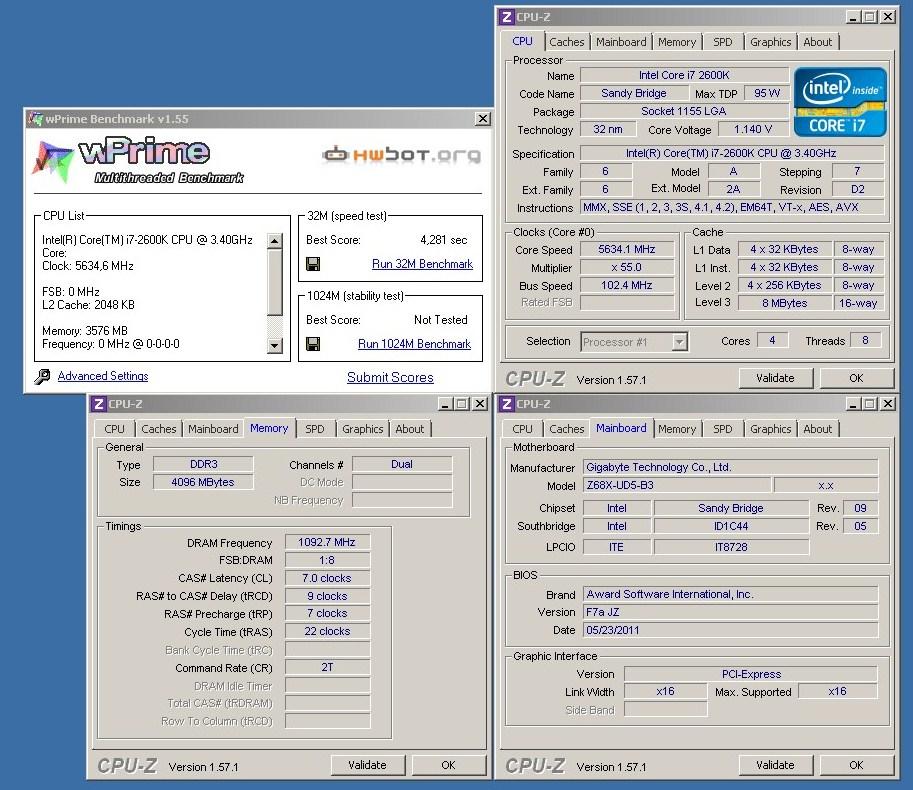The width and height of the screenshot is (913, 790).
Task: Click OK in the Memory window
Action: 448,765
